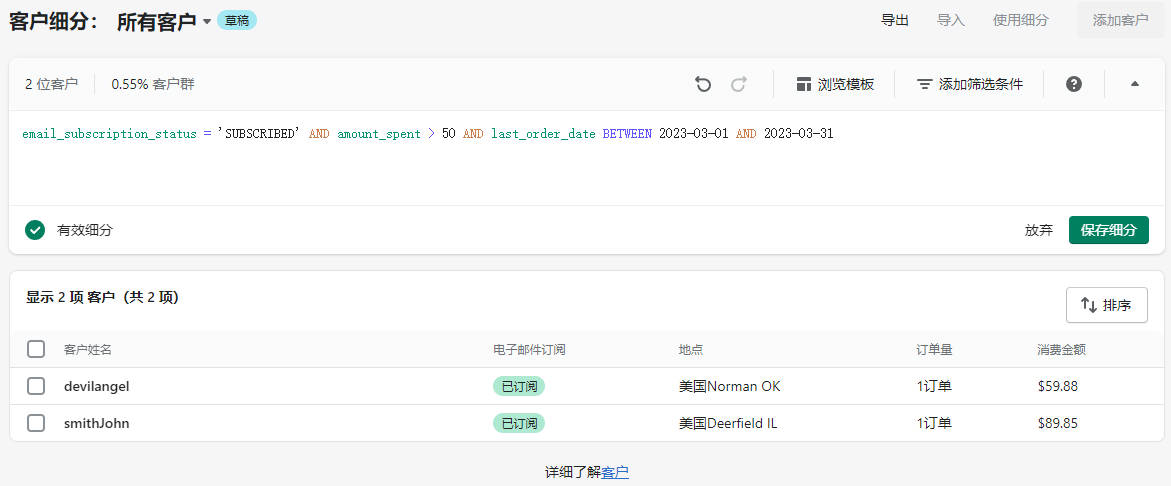
Task: Open customer smithJohn
Action: click(96, 423)
